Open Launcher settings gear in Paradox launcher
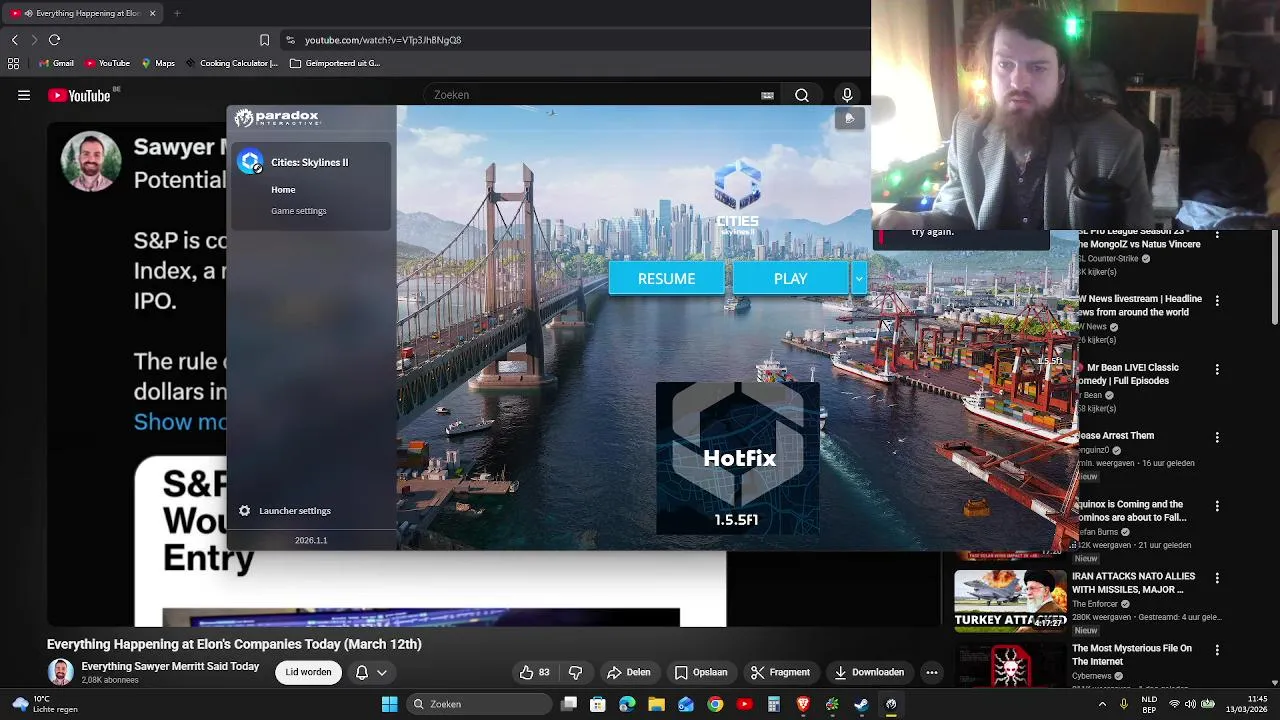This screenshot has width=1280, height=720. (x=245, y=511)
